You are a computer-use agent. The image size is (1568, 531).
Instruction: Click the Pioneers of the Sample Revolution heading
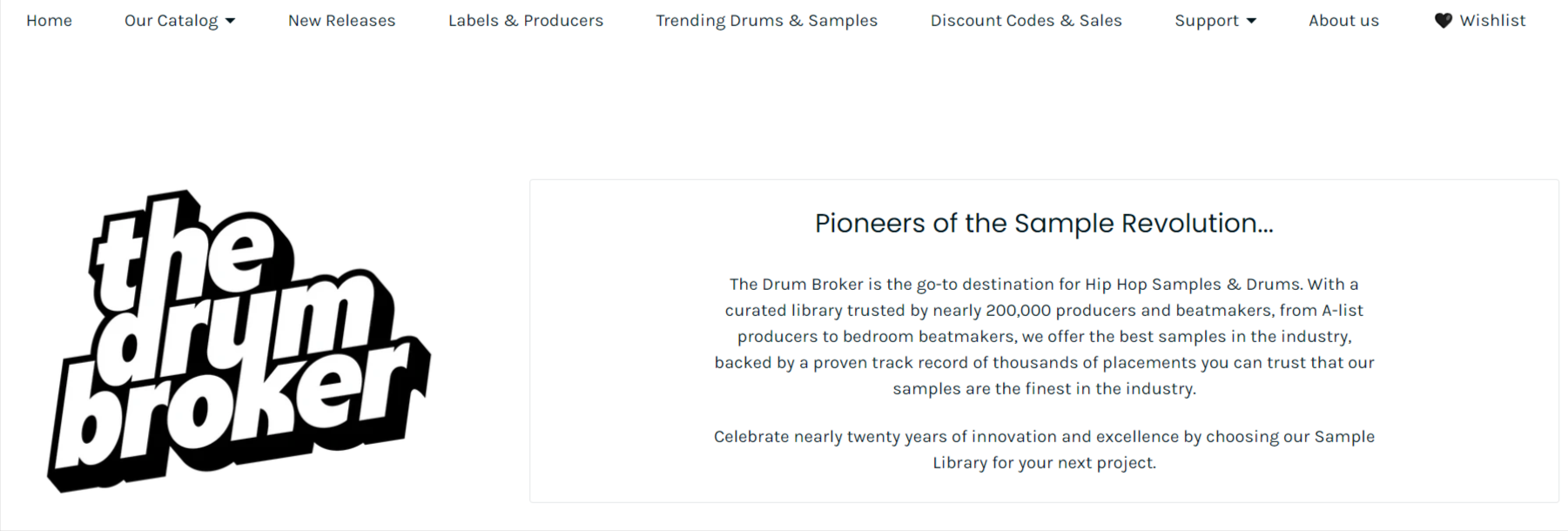click(x=1044, y=224)
